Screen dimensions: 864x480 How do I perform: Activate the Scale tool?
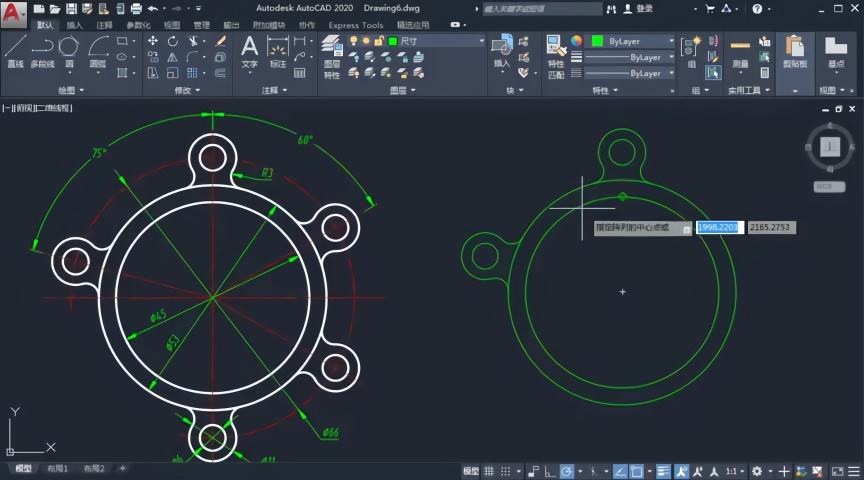(172, 73)
